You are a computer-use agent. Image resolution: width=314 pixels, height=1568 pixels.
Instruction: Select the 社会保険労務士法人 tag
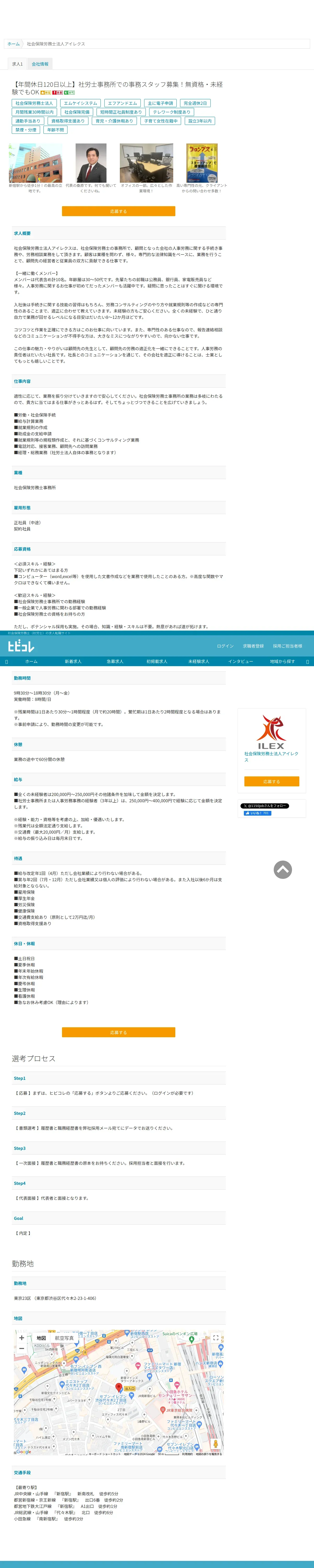[34, 103]
